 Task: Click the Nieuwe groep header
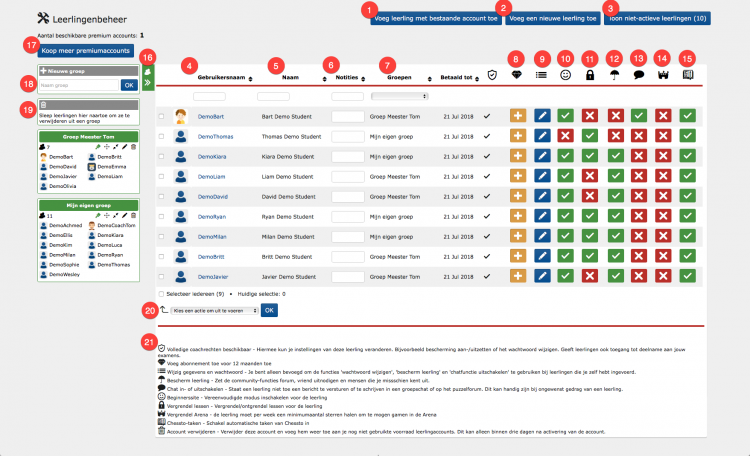[x=88, y=71]
